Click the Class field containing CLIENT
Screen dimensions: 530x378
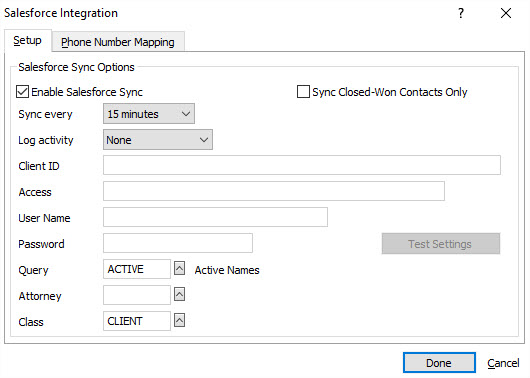point(137,321)
